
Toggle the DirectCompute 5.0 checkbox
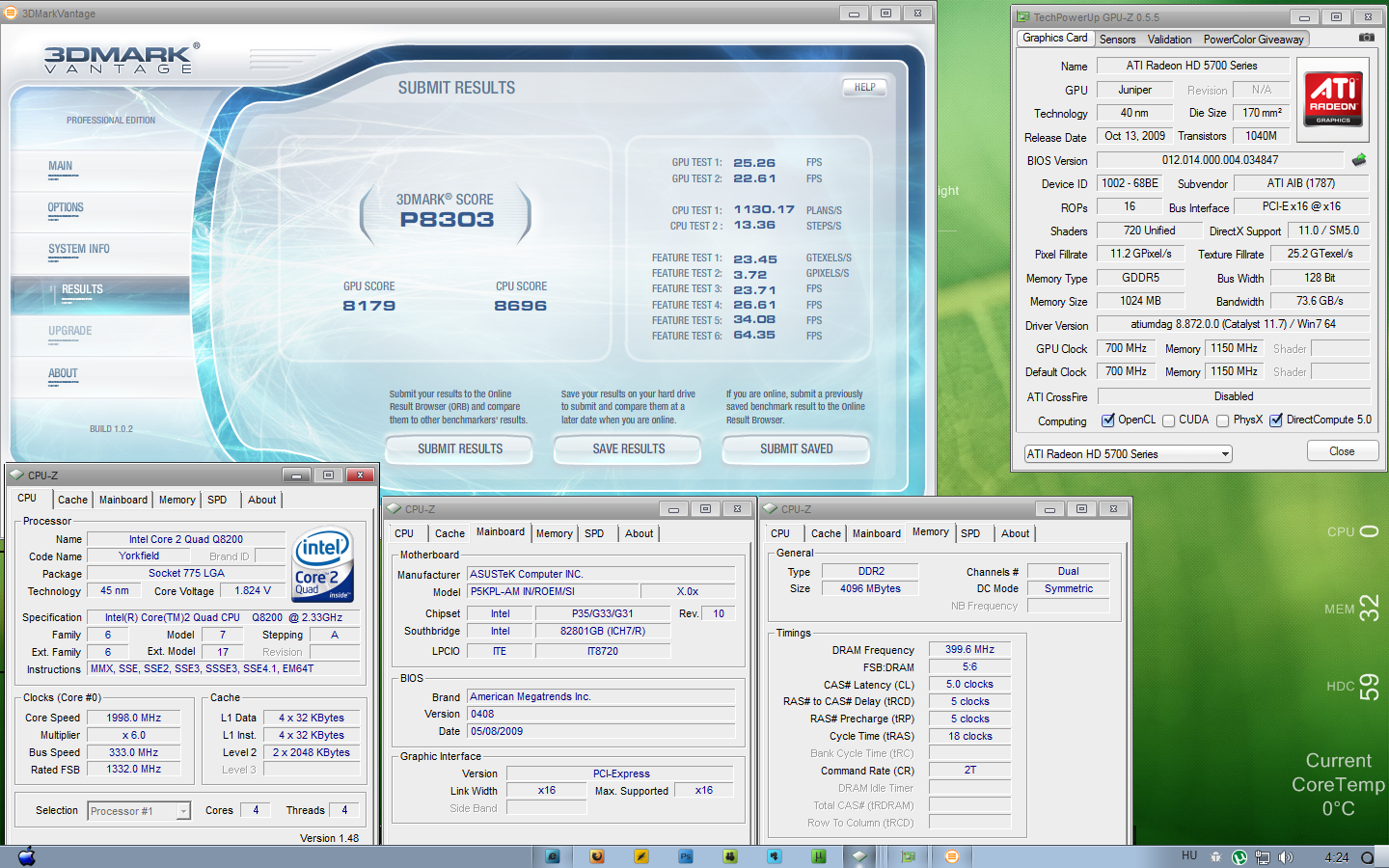1276,420
